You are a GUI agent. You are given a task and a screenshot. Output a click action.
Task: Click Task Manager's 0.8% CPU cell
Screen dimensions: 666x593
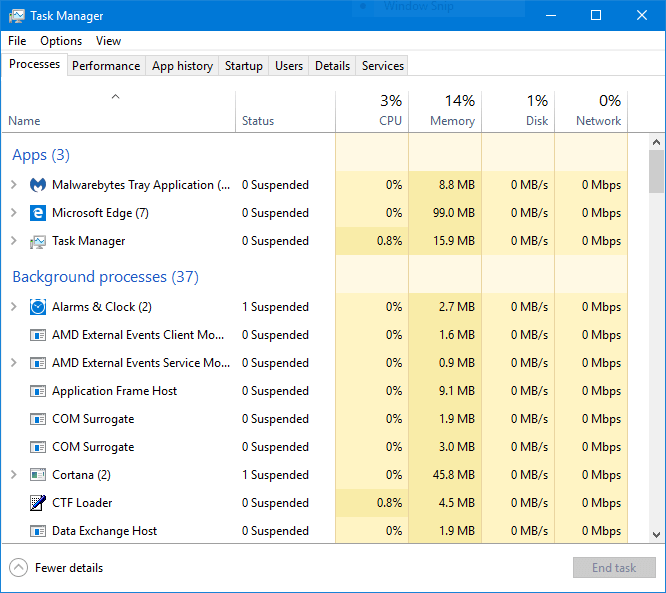click(372, 241)
